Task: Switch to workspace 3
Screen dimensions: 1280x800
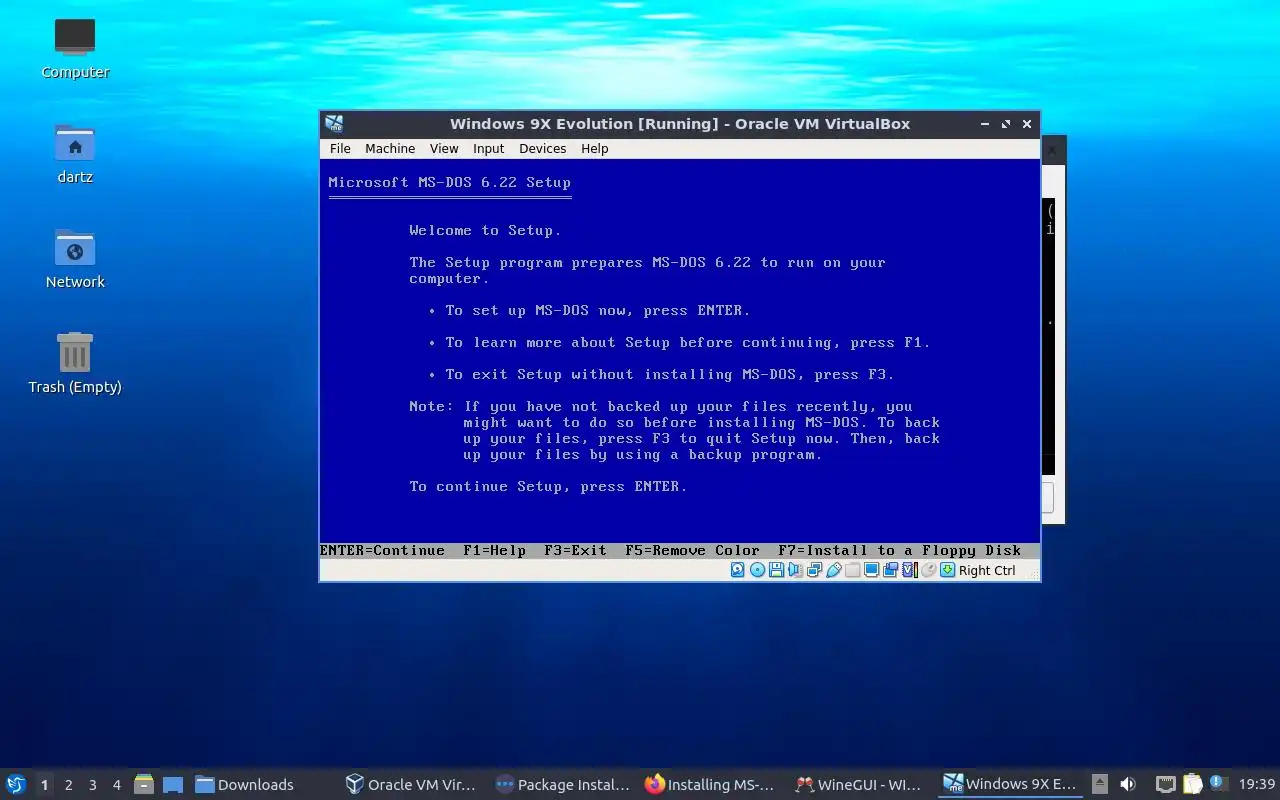Action: tap(92, 785)
